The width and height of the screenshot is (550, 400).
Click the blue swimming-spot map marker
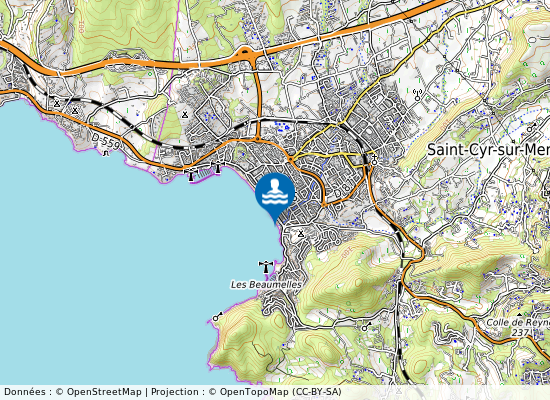pos(275,198)
